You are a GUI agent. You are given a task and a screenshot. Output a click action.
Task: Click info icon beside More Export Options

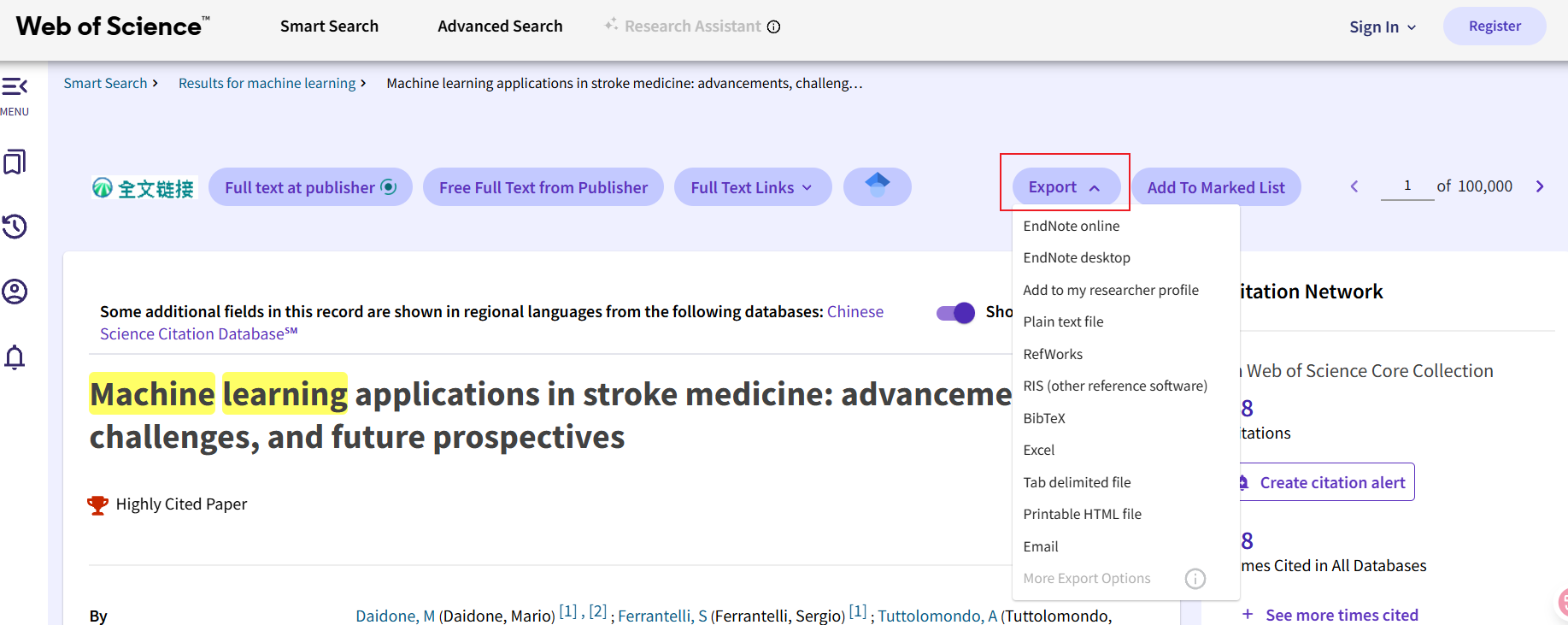(x=1195, y=579)
